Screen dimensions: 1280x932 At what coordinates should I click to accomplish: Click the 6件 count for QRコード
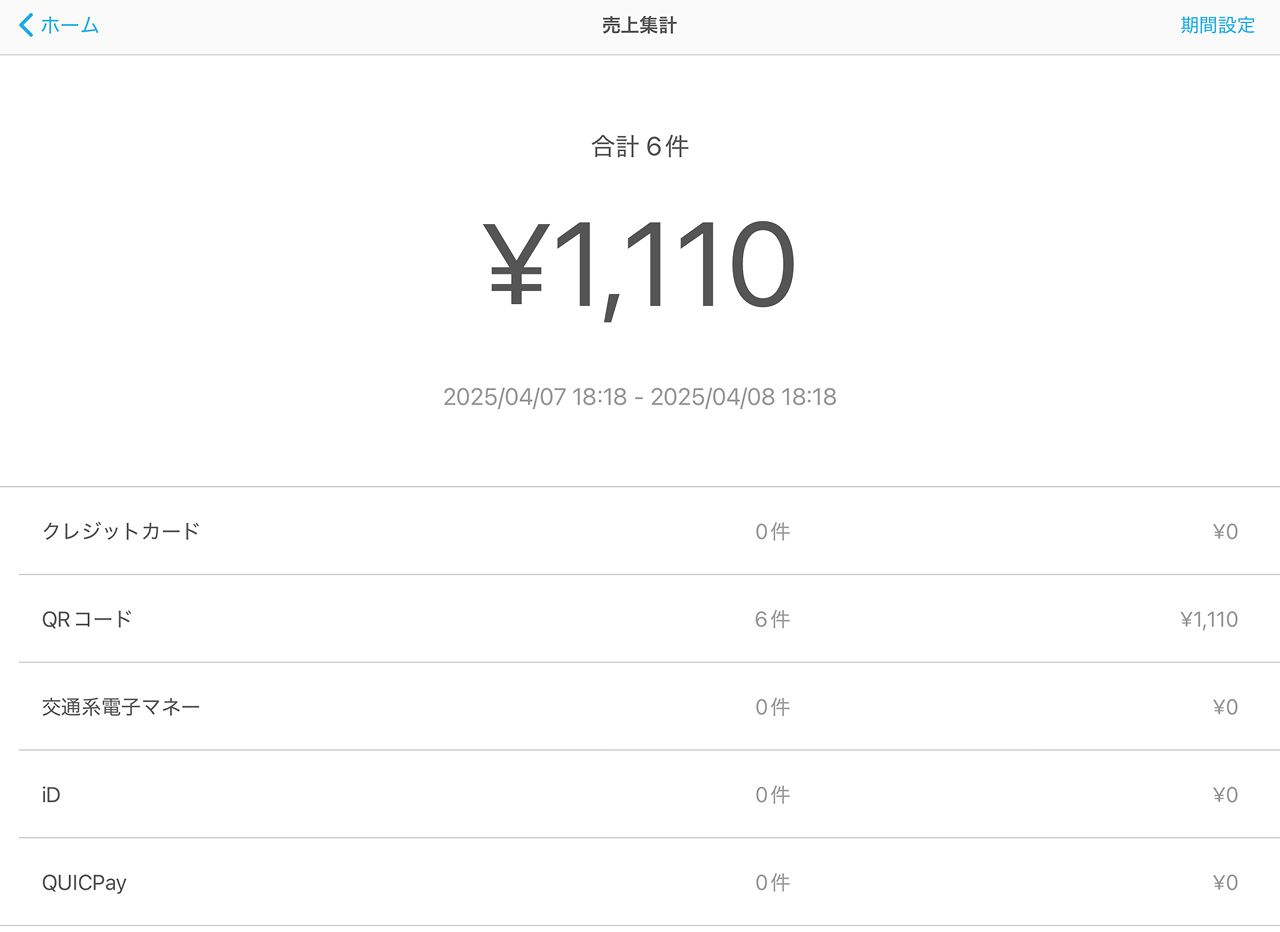[772, 620]
